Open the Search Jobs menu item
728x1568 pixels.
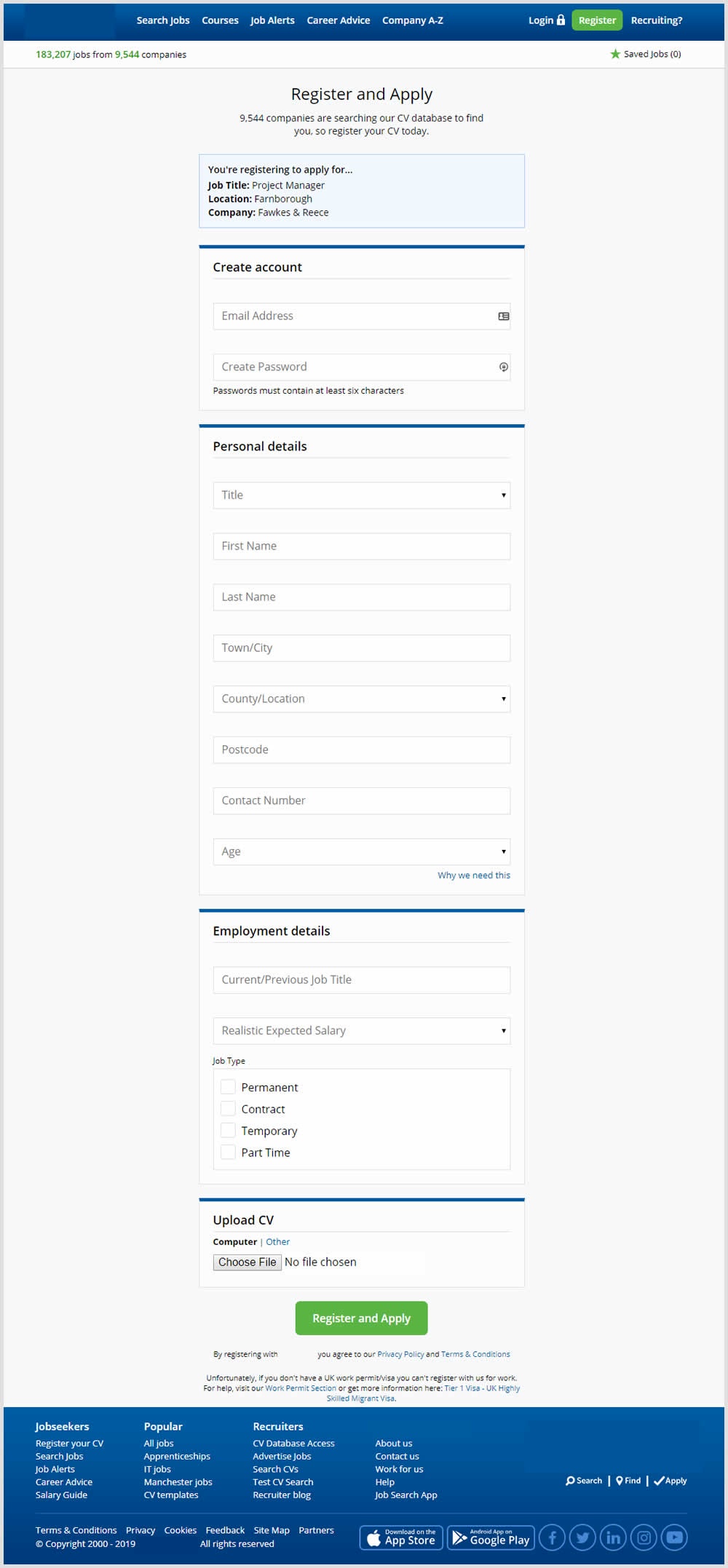[163, 20]
